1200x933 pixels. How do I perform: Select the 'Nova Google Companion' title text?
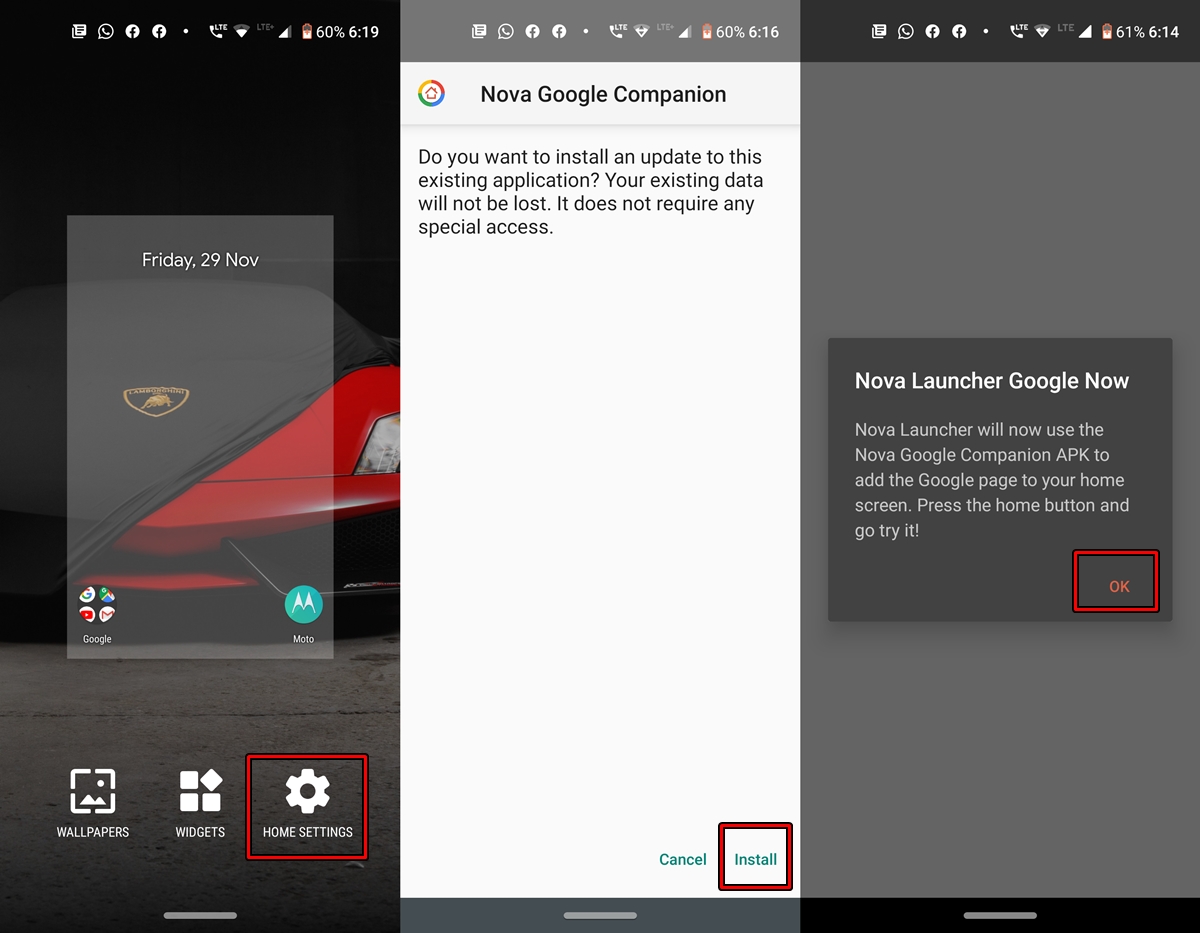[x=603, y=94]
